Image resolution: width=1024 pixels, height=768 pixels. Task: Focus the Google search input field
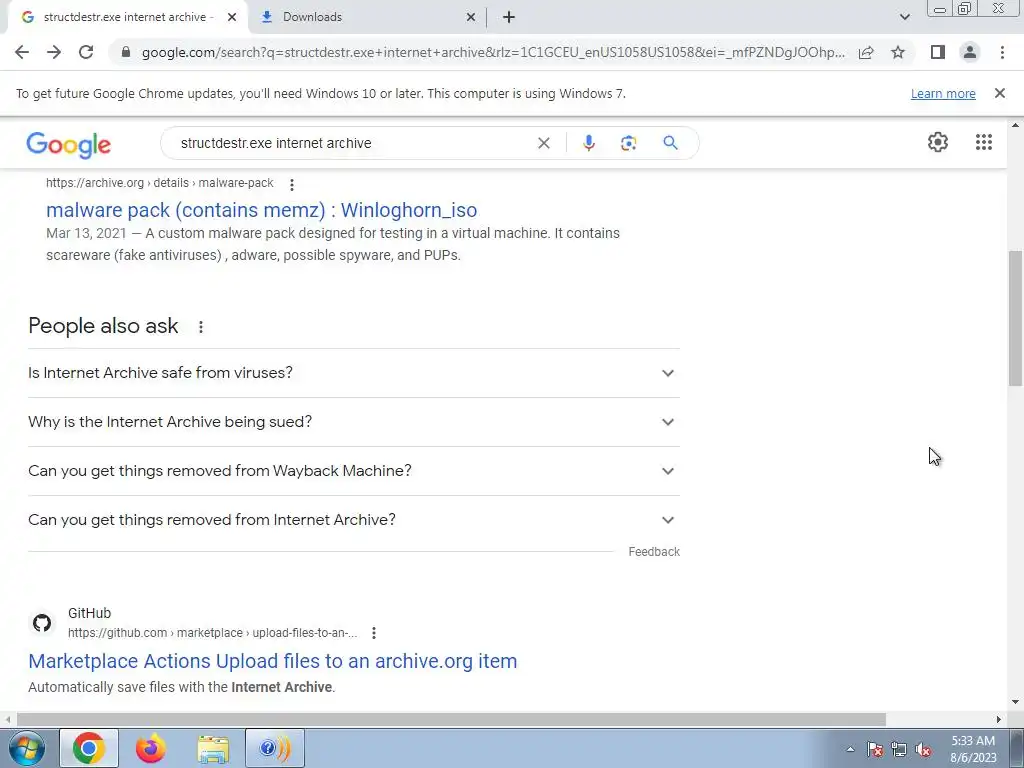pos(353,143)
